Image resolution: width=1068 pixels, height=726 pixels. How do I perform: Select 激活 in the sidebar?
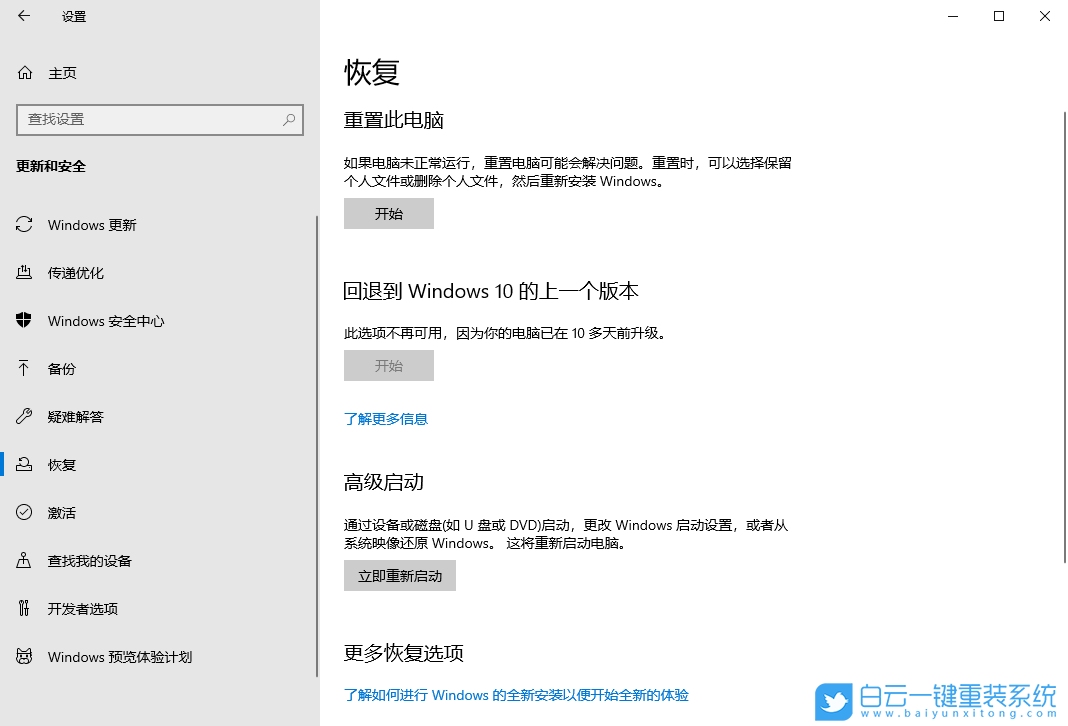click(x=62, y=512)
